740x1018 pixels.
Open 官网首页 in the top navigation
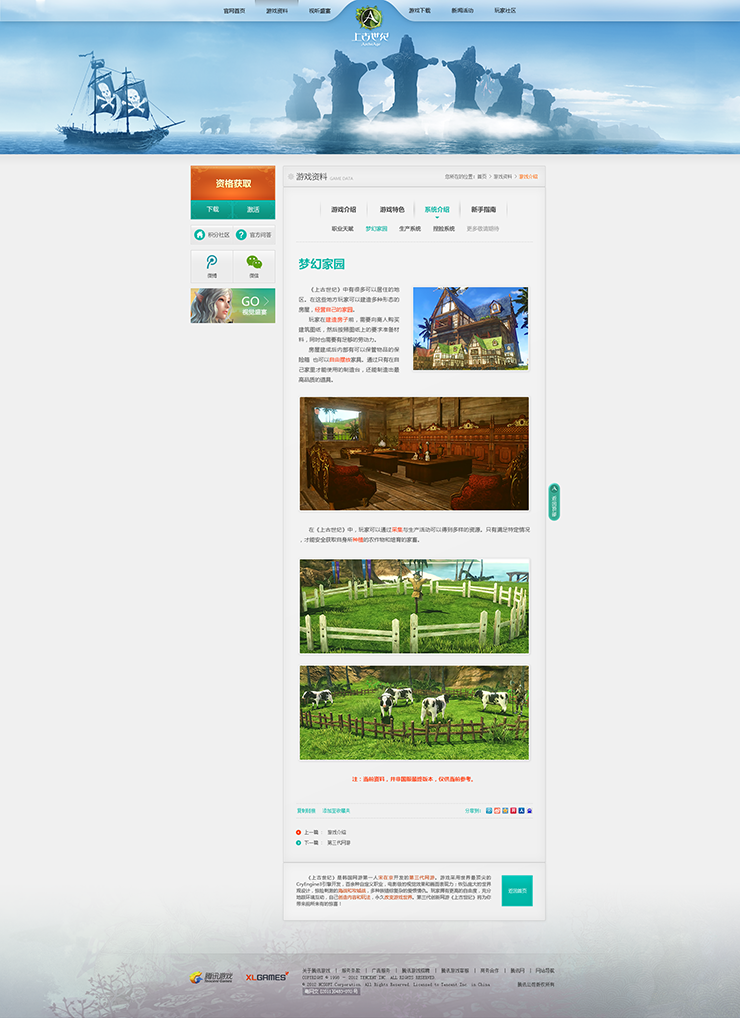tap(234, 11)
